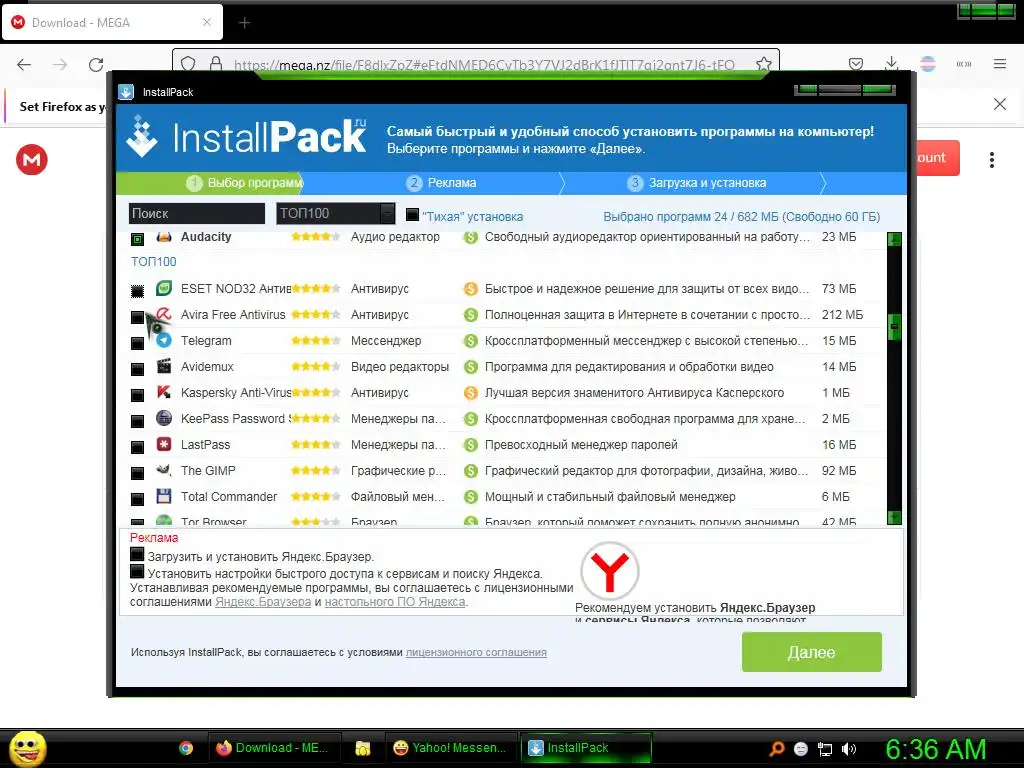Image resolution: width=1024 pixels, height=768 pixels.
Task: Click the green license icon in Telegram row
Action: 470,340
